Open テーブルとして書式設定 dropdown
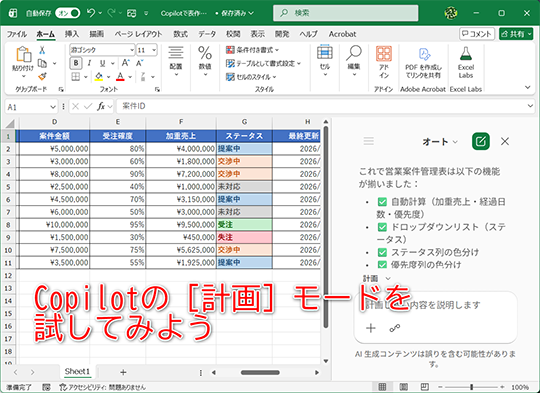Image resolution: width=540 pixels, height=393 pixels. coord(263,63)
